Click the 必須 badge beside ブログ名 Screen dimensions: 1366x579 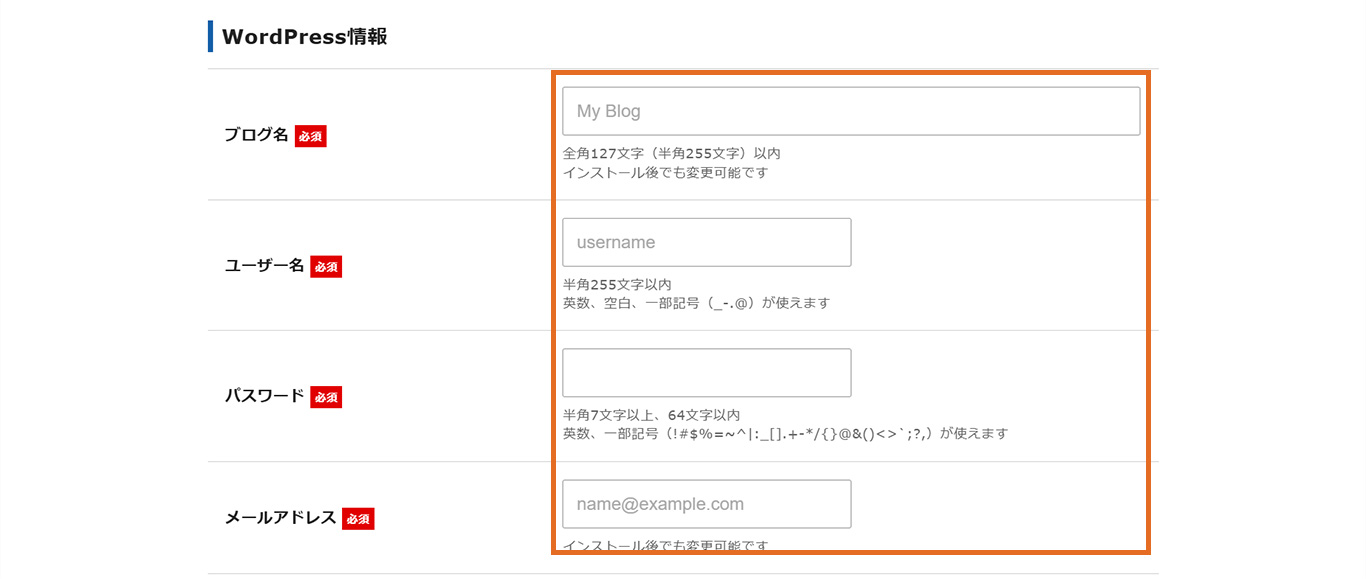pos(310,136)
